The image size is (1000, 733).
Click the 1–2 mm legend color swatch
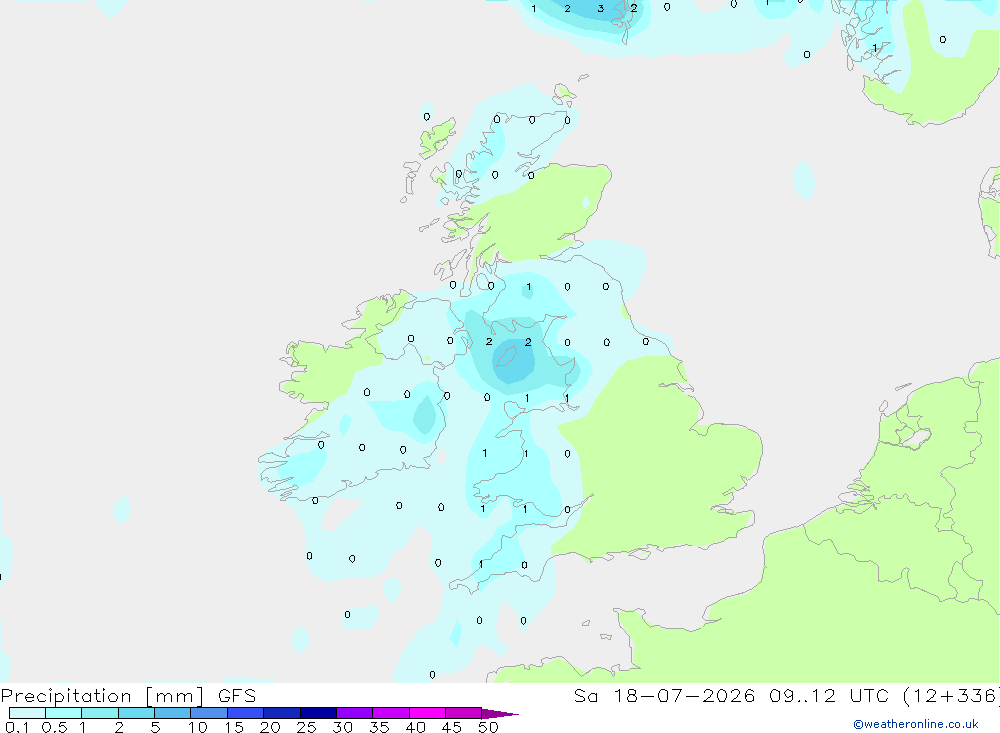(x=100, y=713)
